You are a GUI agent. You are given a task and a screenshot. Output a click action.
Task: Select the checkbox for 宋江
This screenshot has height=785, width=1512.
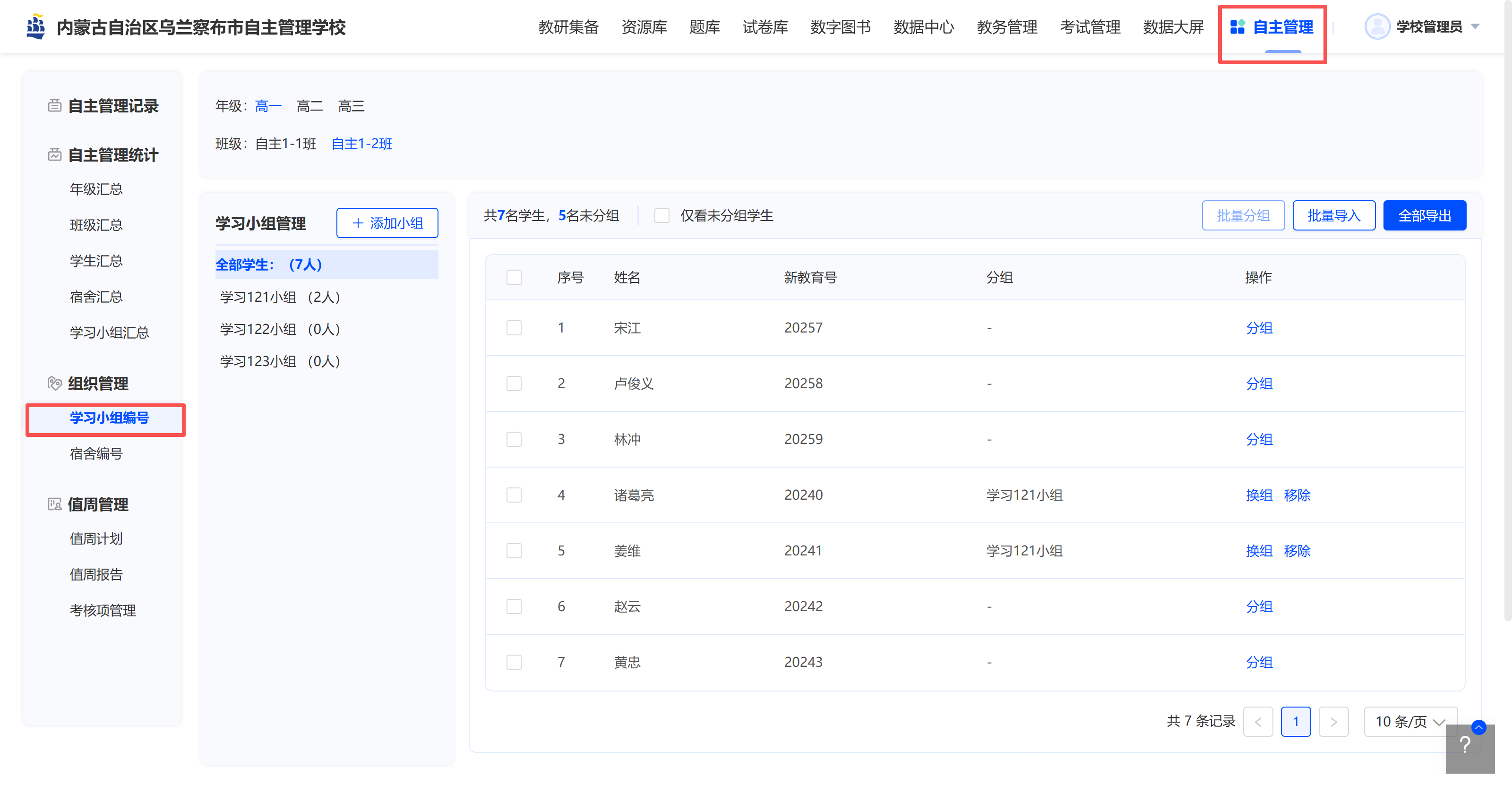[514, 328]
